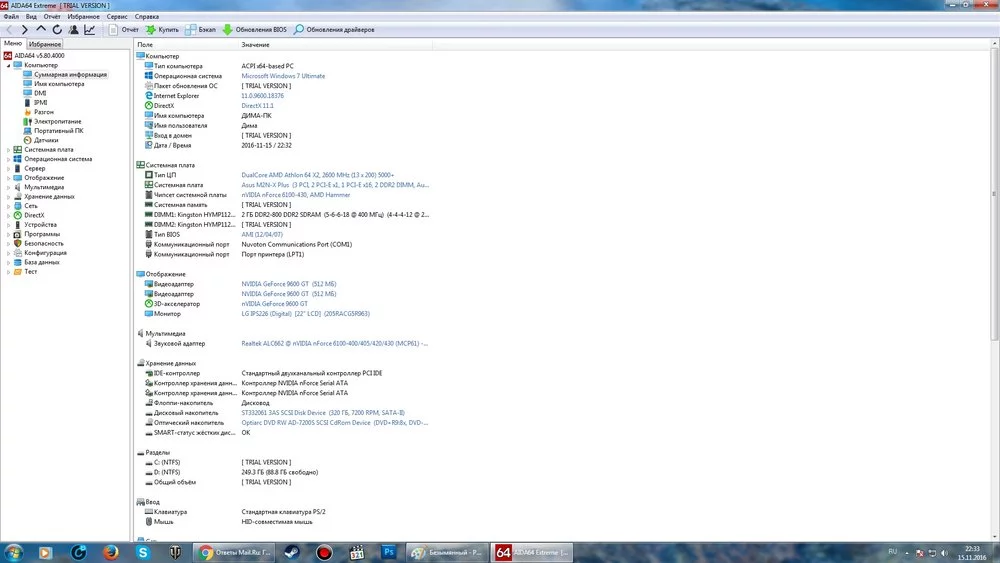Select Безопасность in the tree
The image size is (1000, 563).
[x=43, y=244]
